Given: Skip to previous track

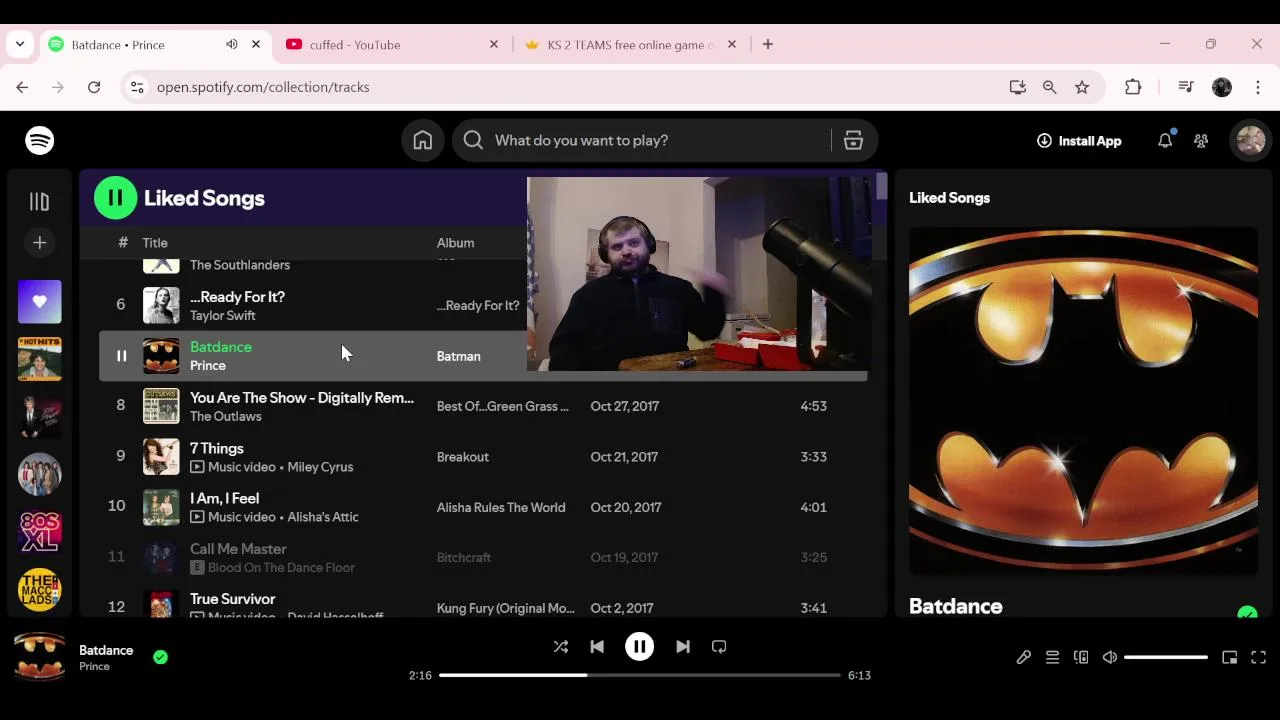Looking at the screenshot, I should click(597, 647).
